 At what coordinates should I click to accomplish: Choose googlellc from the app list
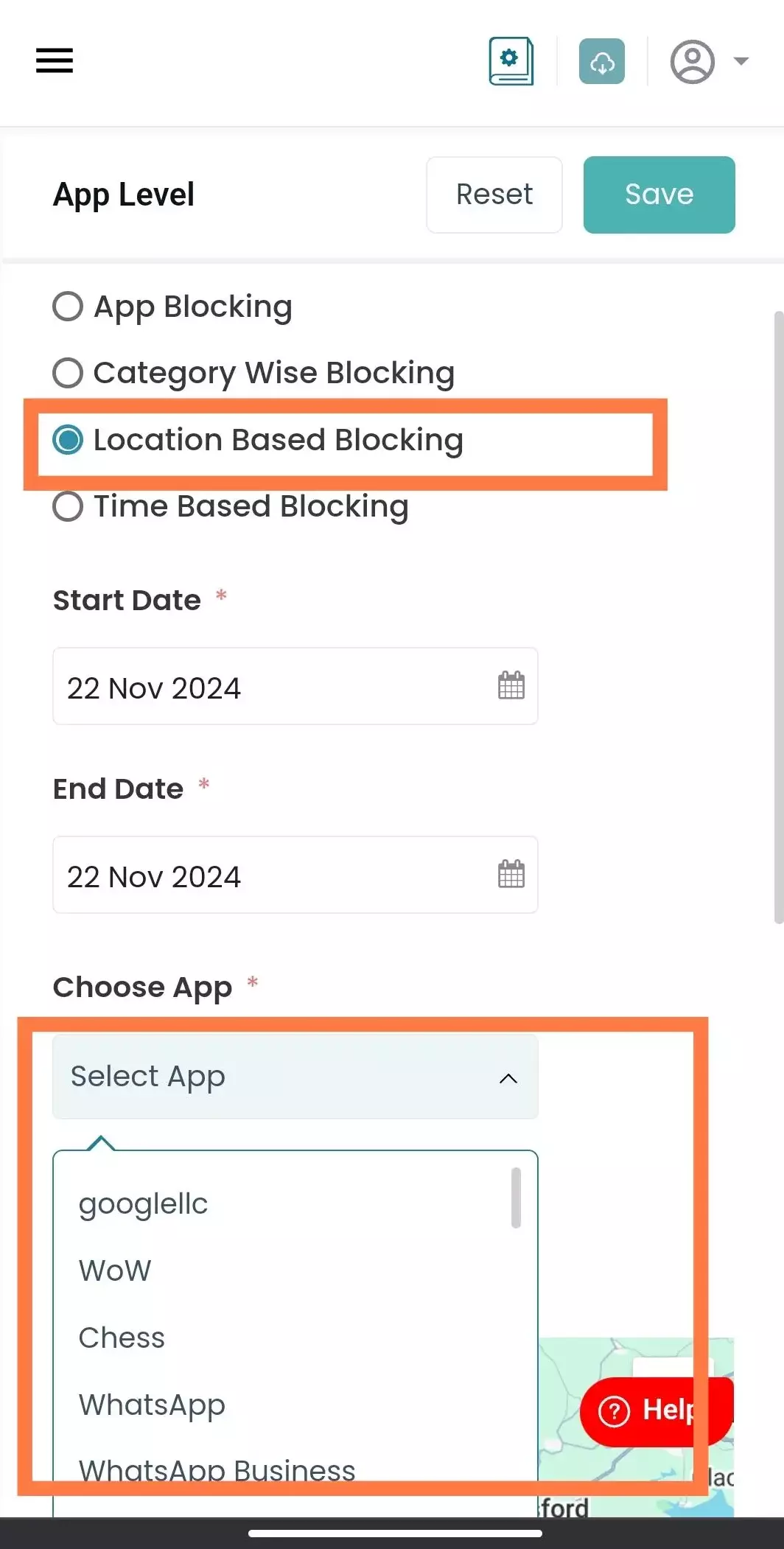pyautogui.click(x=144, y=1204)
